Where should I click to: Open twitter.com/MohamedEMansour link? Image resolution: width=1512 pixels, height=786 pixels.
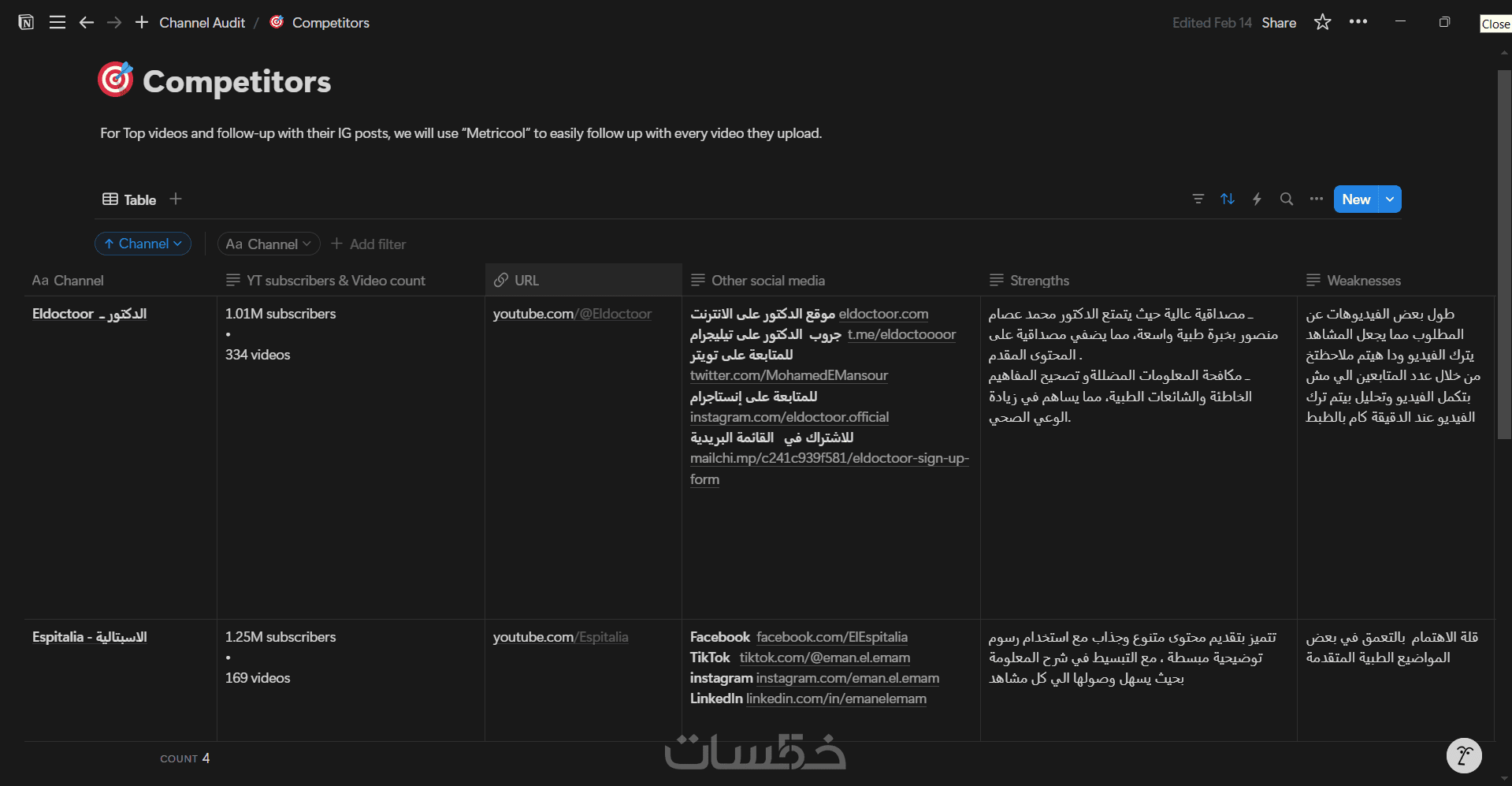(789, 375)
